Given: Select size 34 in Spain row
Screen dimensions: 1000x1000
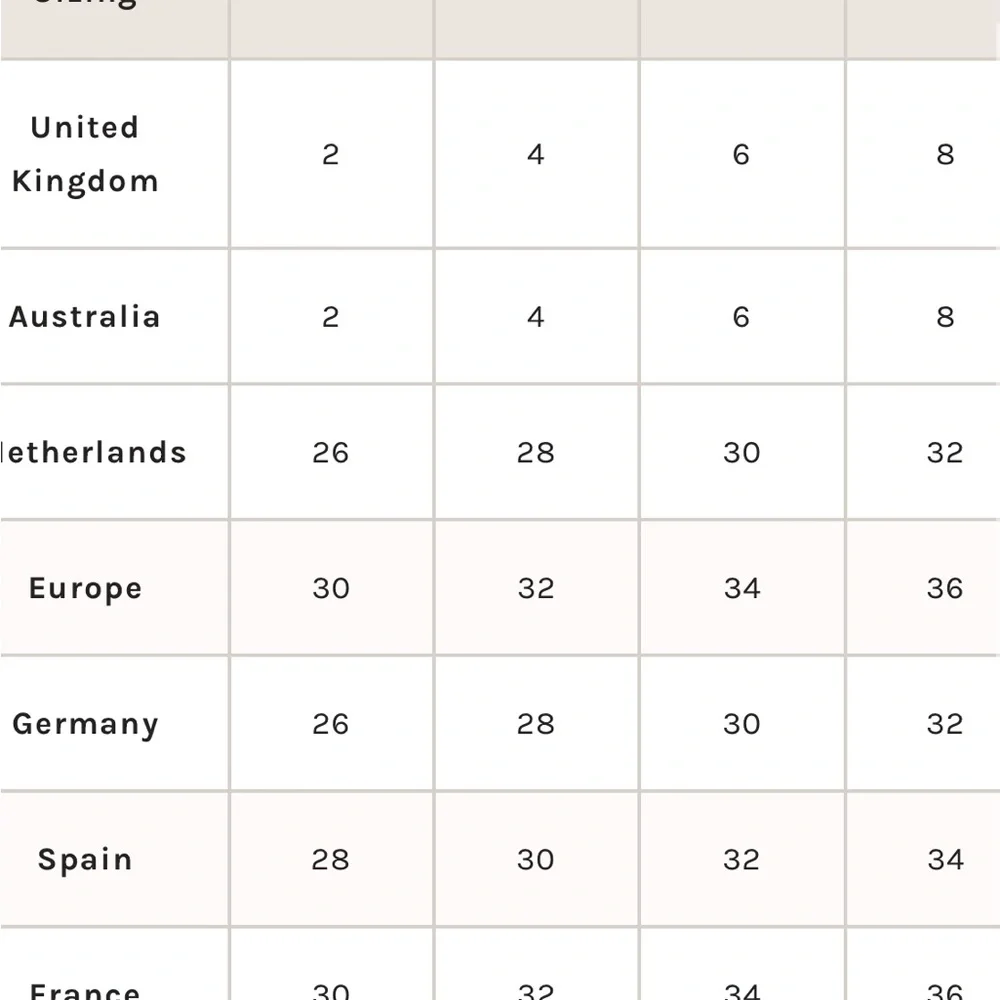Looking at the screenshot, I should [945, 860].
